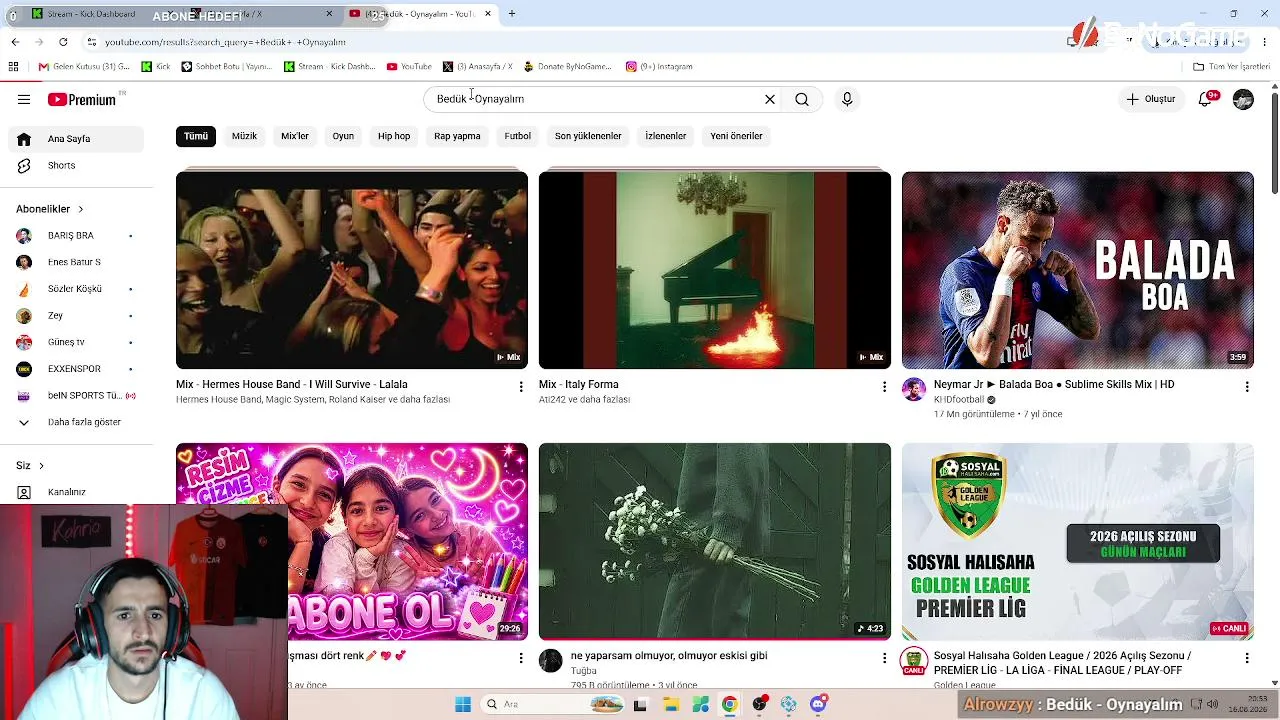Open the Chrome apps grid icon
Image resolution: width=1280 pixels, height=720 pixels.
(13, 67)
